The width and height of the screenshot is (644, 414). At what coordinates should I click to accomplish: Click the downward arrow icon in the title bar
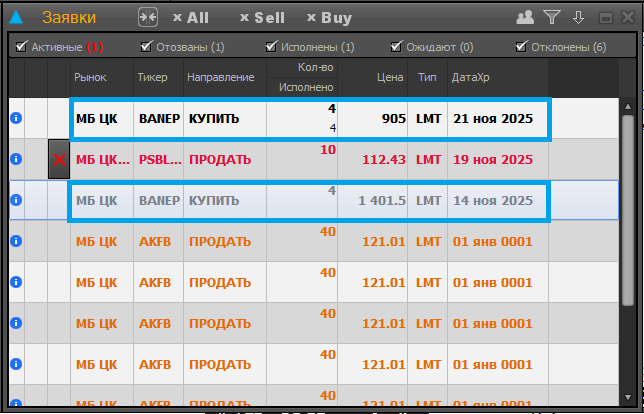(578, 17)
